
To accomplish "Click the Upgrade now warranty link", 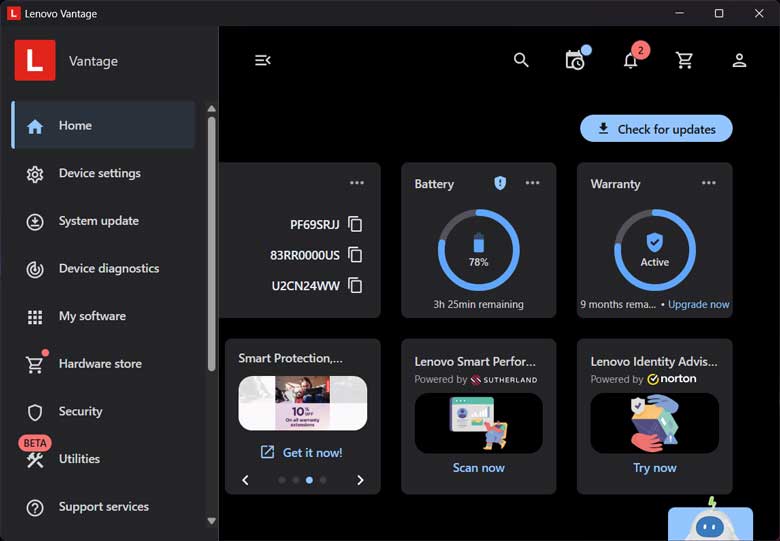I will (698, 304).
